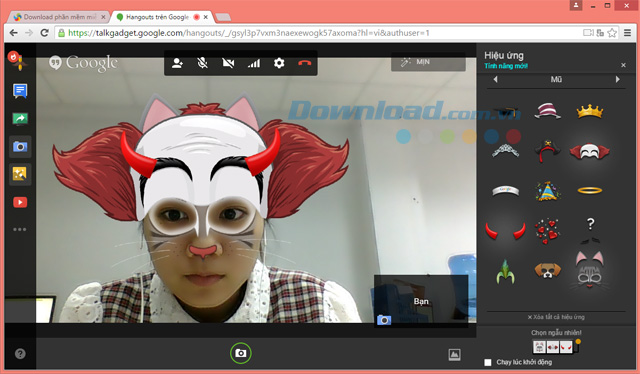Click Xóa tất cả hiệu ứng link

(556, 317)
